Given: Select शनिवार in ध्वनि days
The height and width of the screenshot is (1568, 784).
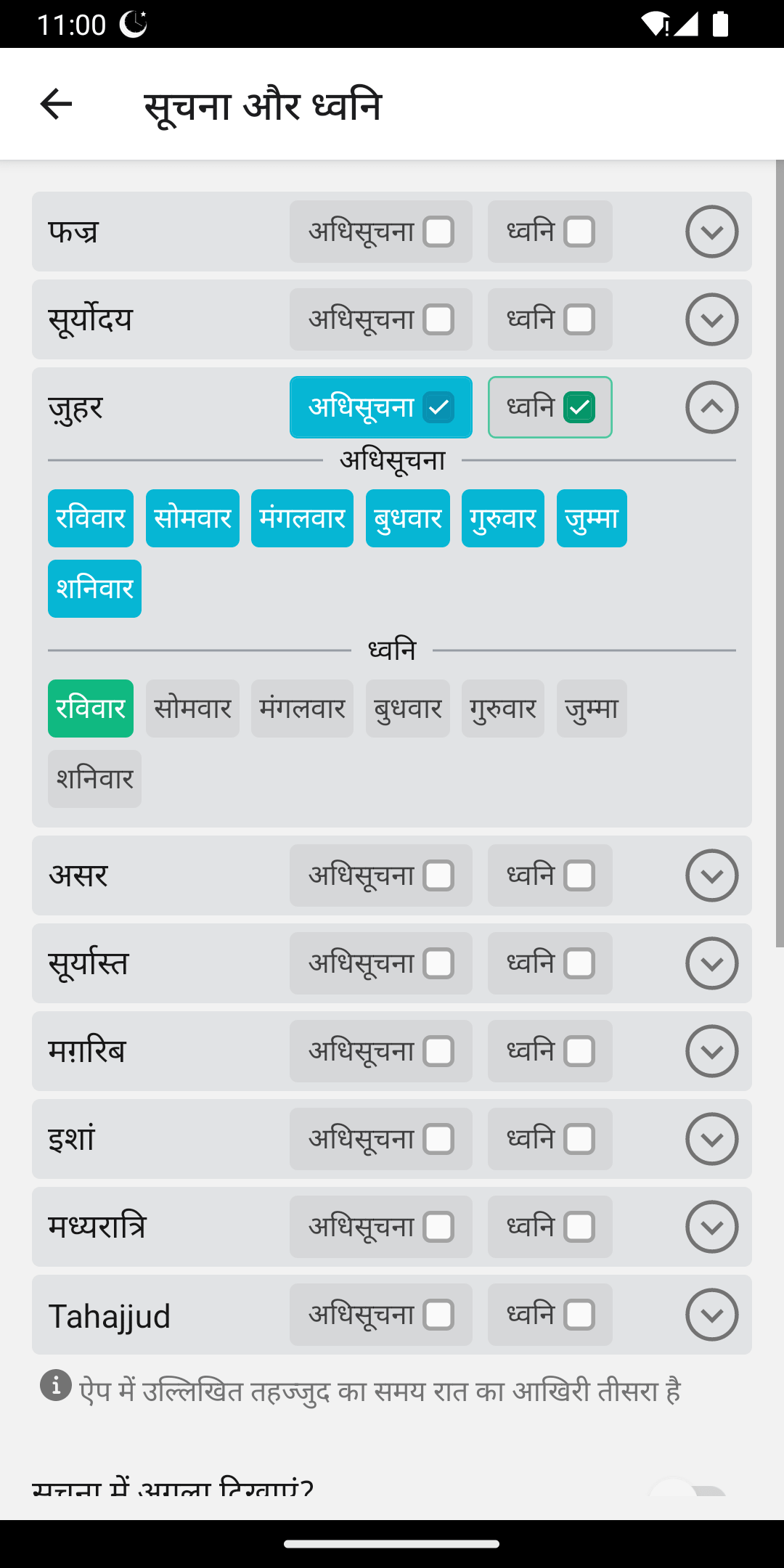Looking at the screenshot, I should (x=94, y=779).
